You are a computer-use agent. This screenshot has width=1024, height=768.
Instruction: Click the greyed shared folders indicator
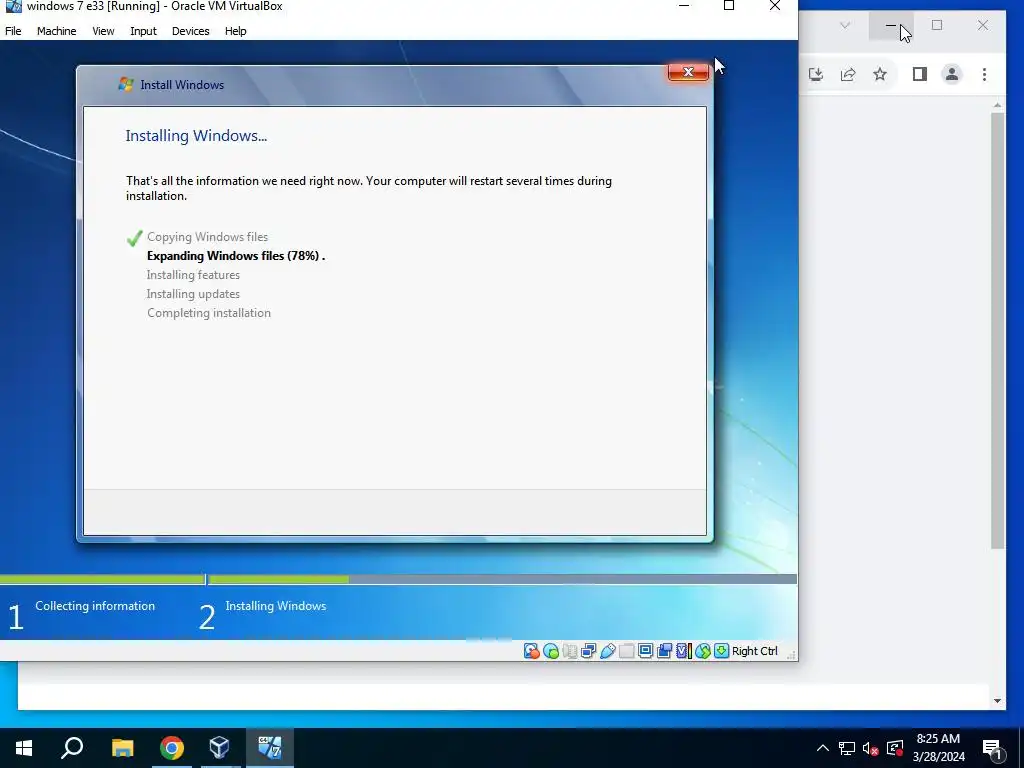(x=626, y=651)
